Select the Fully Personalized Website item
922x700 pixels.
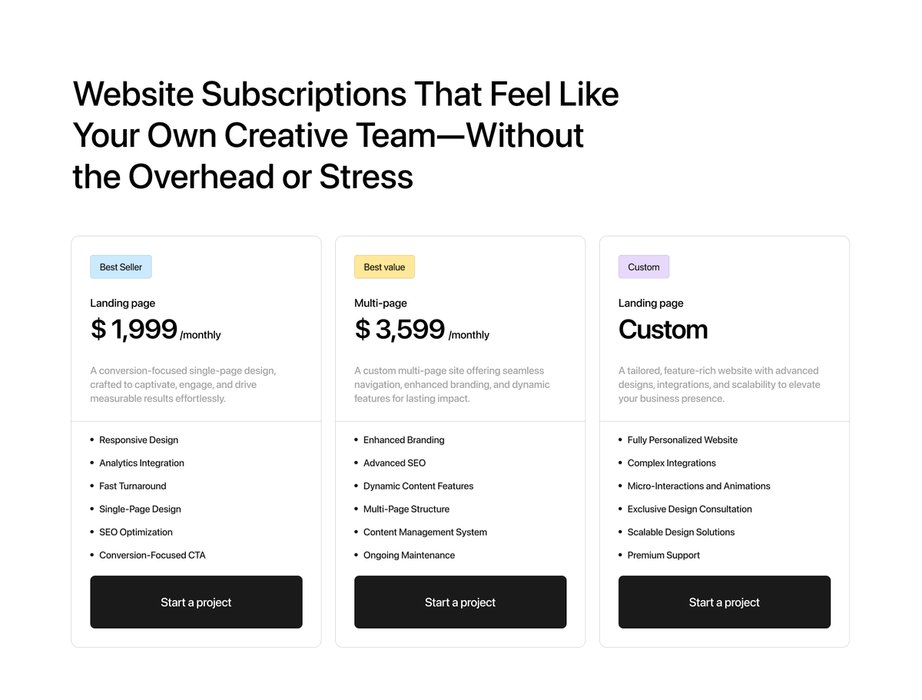[682, 440]
